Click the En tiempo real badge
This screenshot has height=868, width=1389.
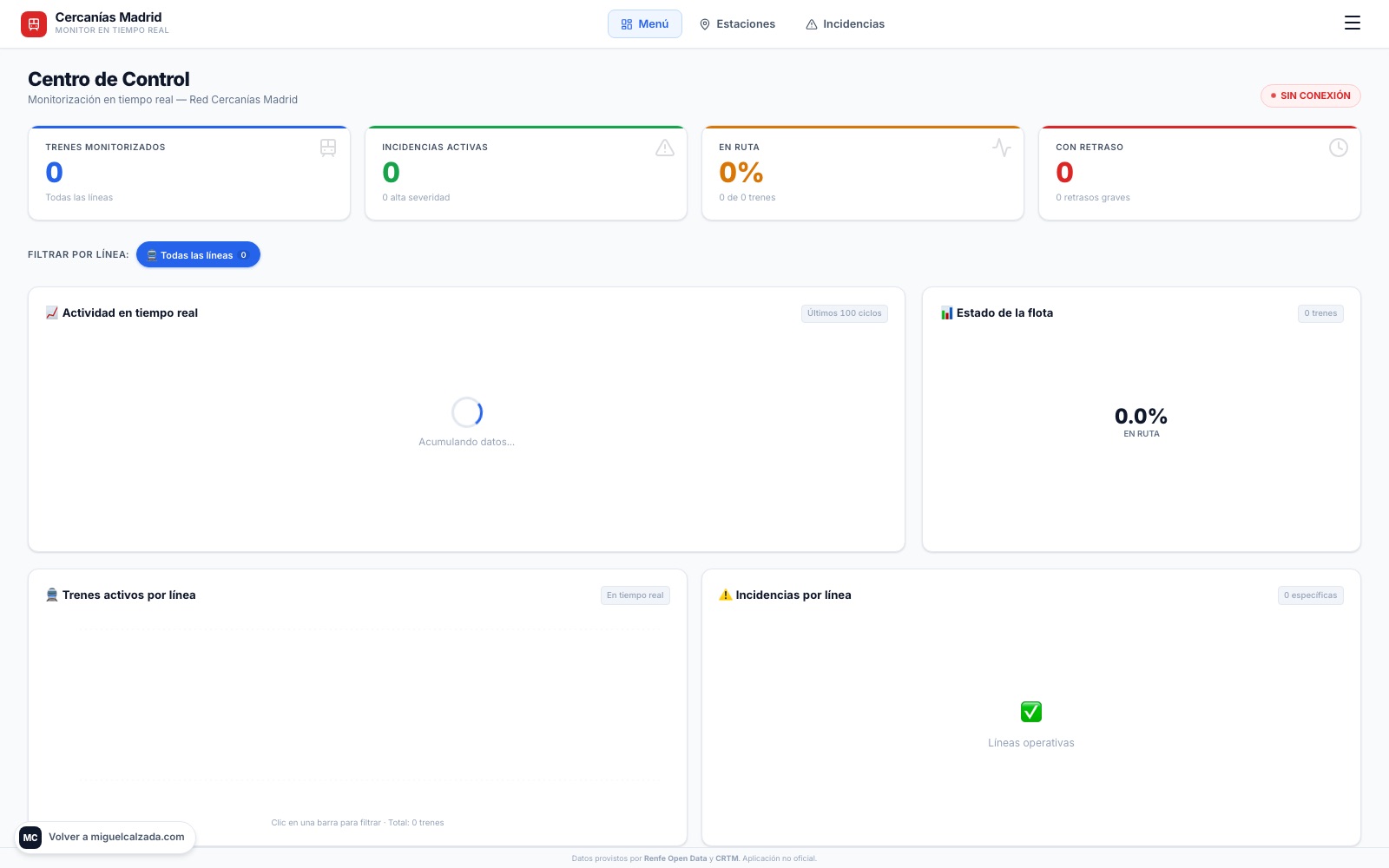click(635, 595)
